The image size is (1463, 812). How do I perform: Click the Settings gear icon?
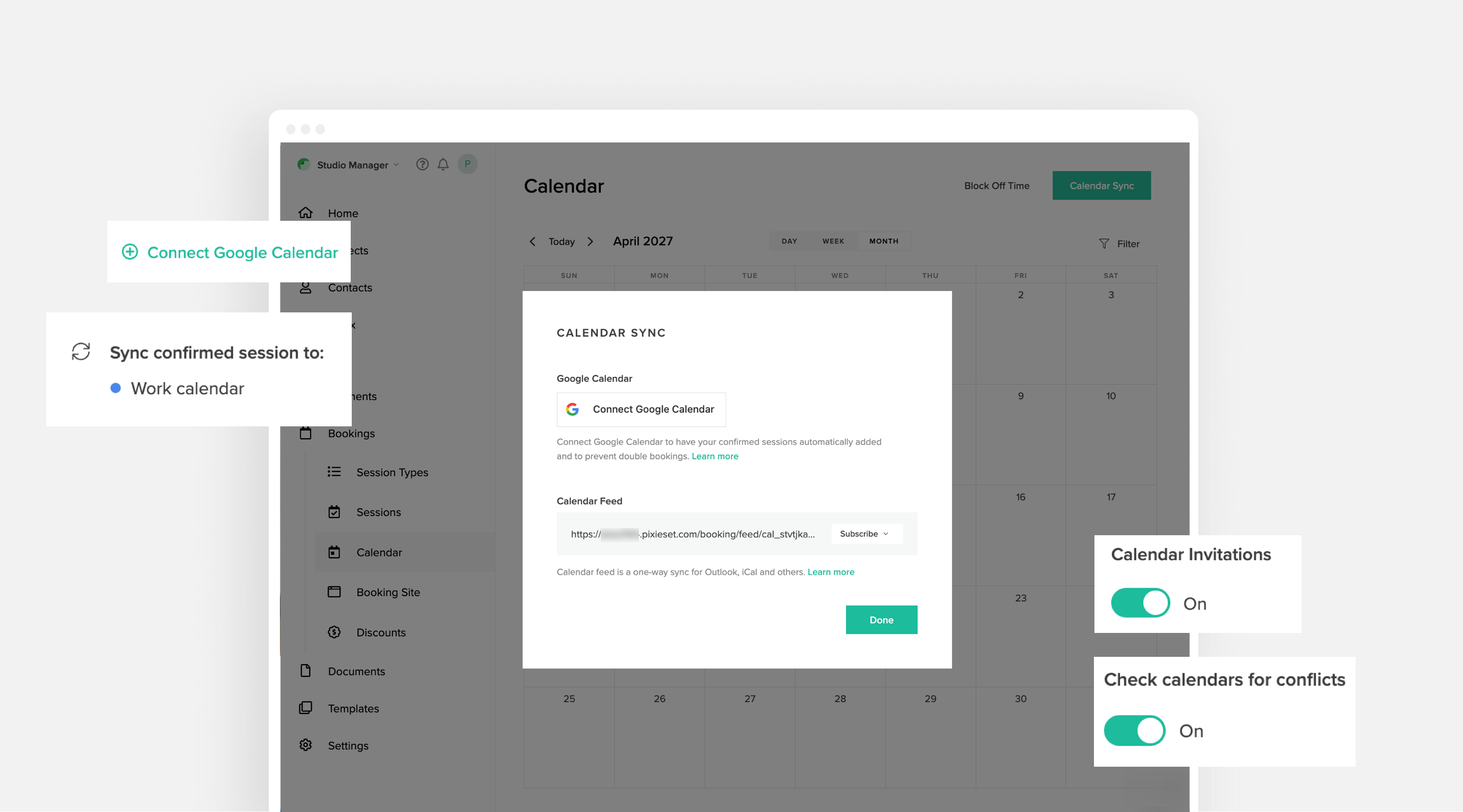point(305,745)
